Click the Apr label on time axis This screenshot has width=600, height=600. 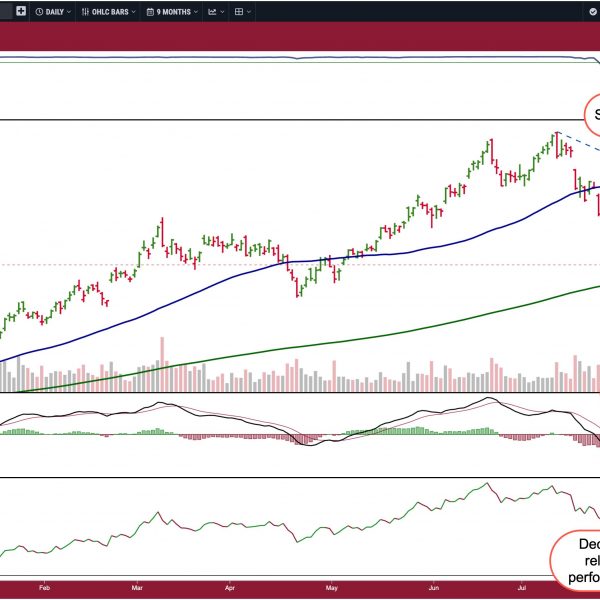pyautogui.click(x=230, y=587)
